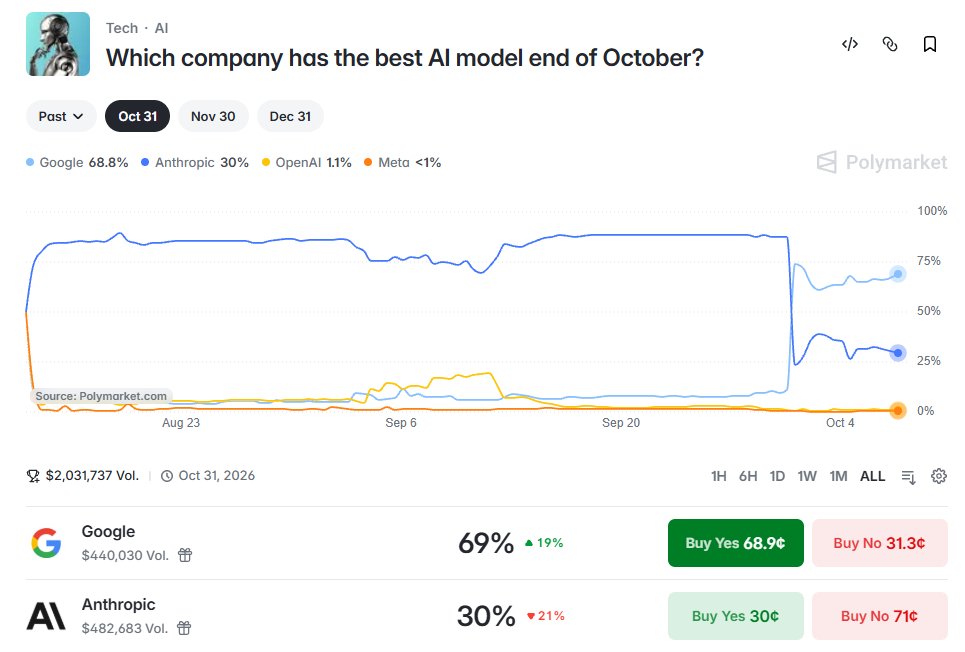Open the market robot thumbnail image
965x652 pixels.
58,44
